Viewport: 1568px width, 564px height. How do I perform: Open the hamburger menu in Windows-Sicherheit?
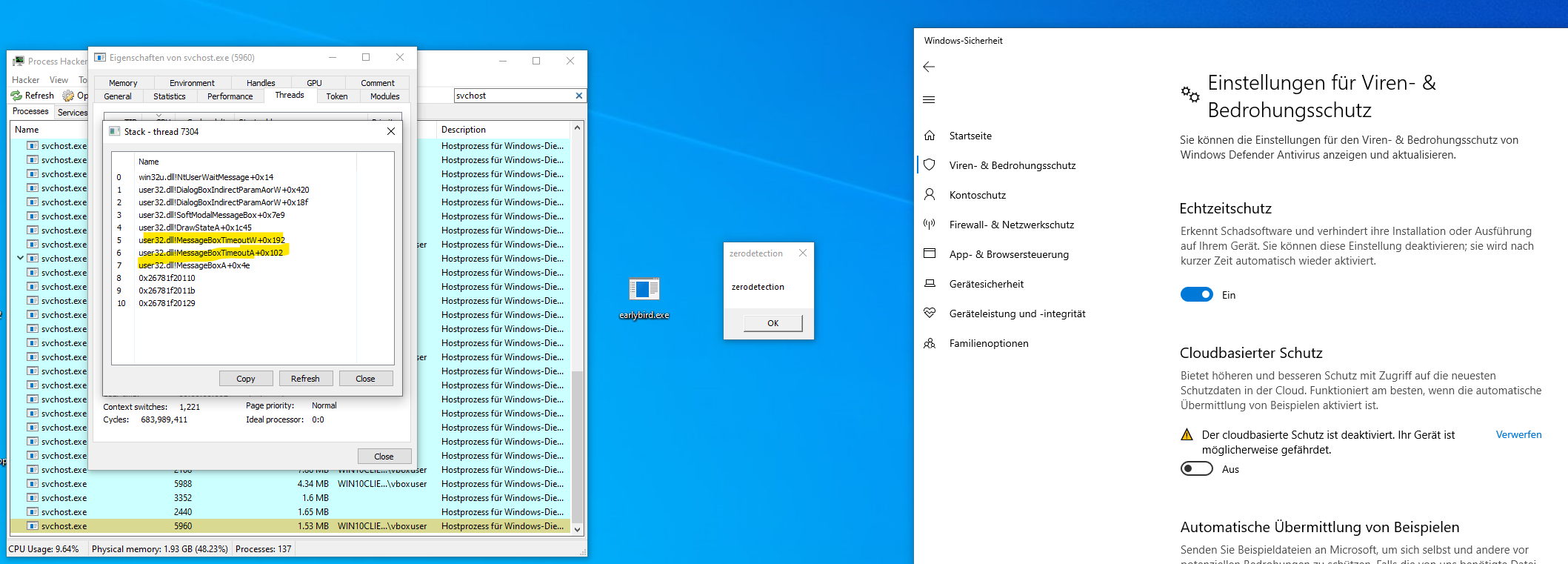(929, 100)
